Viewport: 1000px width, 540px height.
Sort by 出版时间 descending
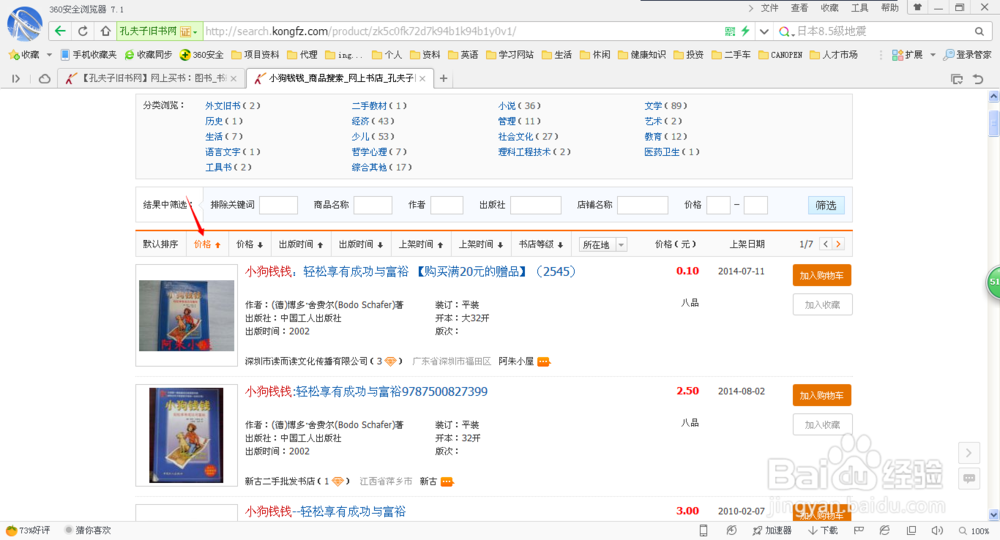(x=360, y=244)
